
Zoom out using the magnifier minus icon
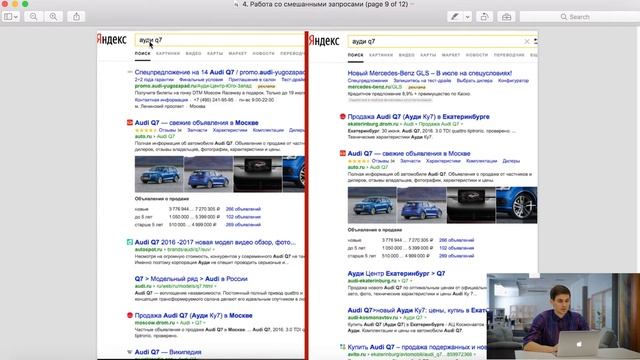33,17
